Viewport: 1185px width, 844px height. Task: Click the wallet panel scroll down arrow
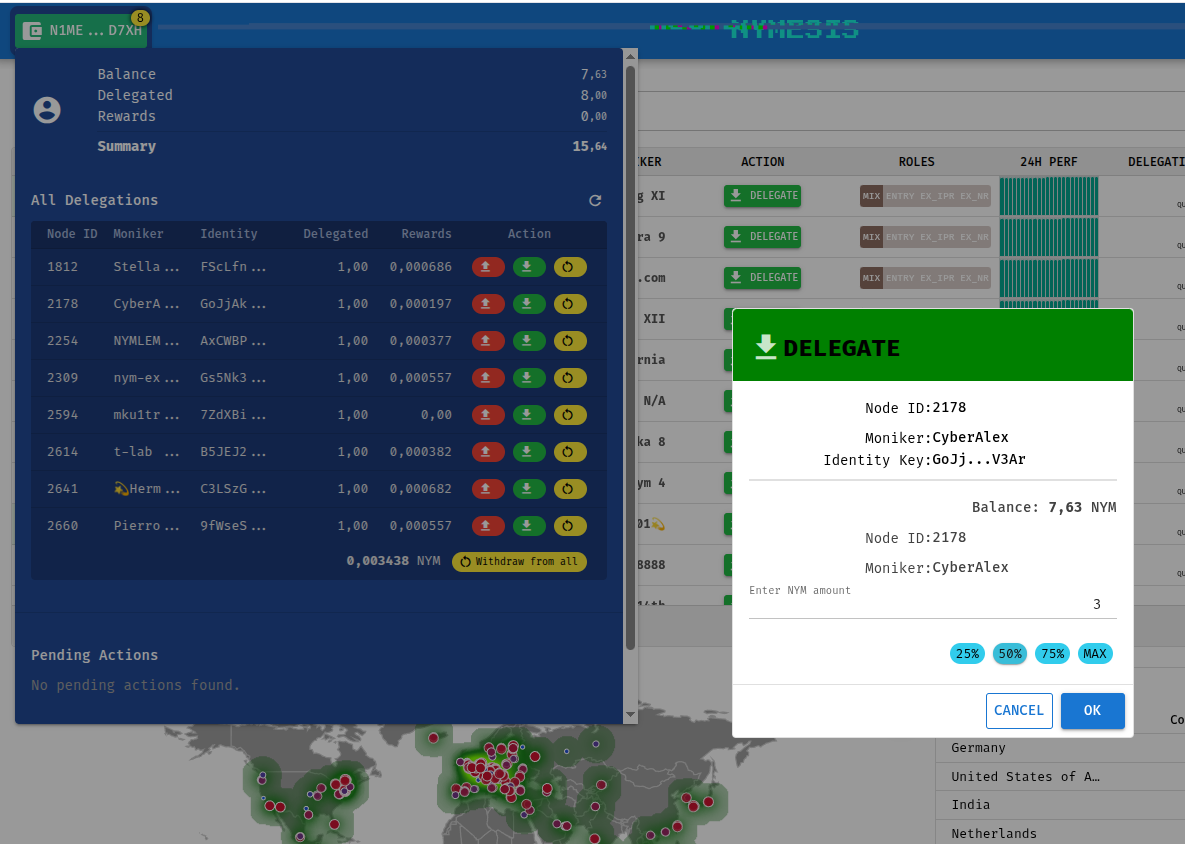[x=630, y=715]
